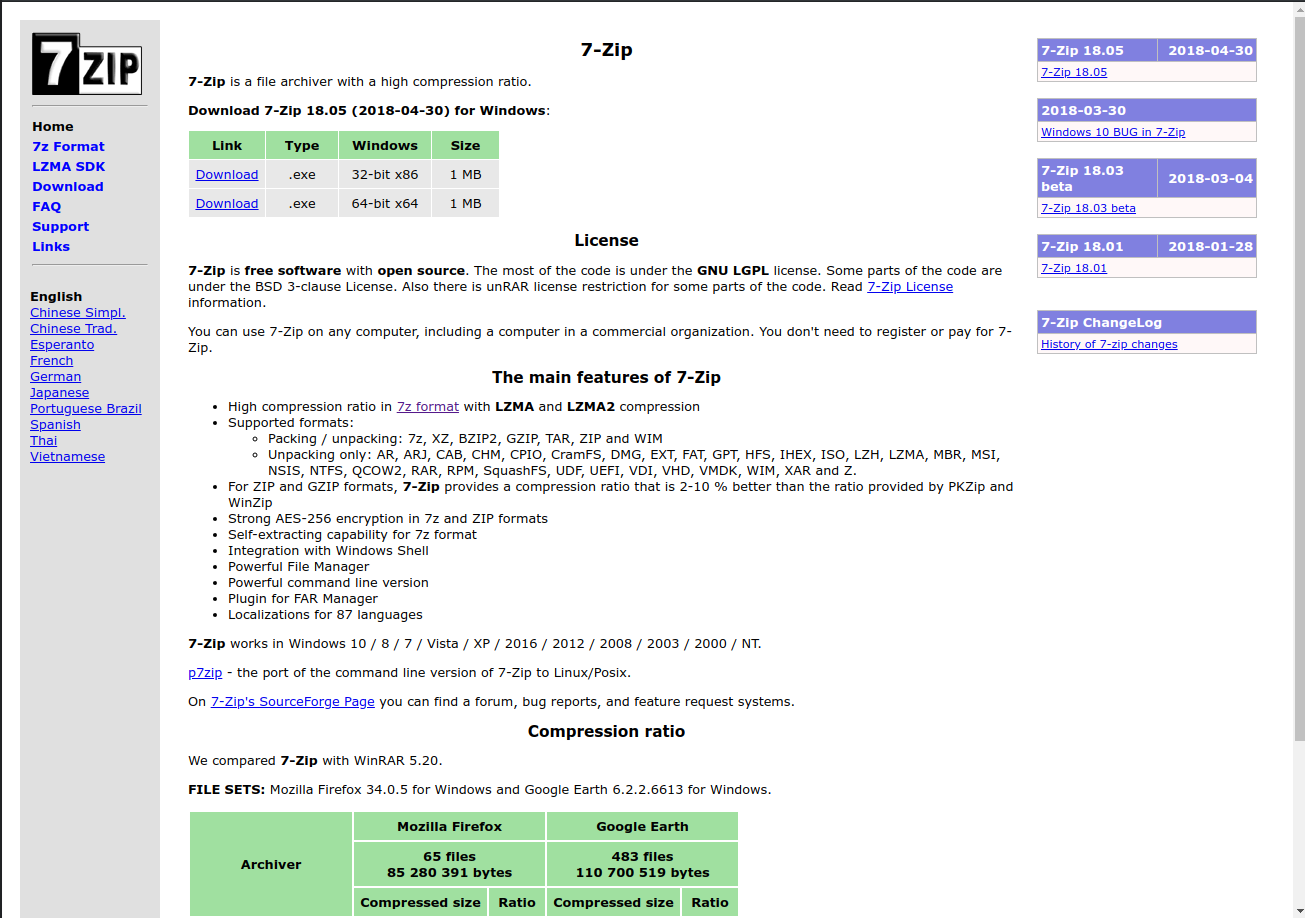
Task: Click the English language label
Action: (x=56, y=297)
